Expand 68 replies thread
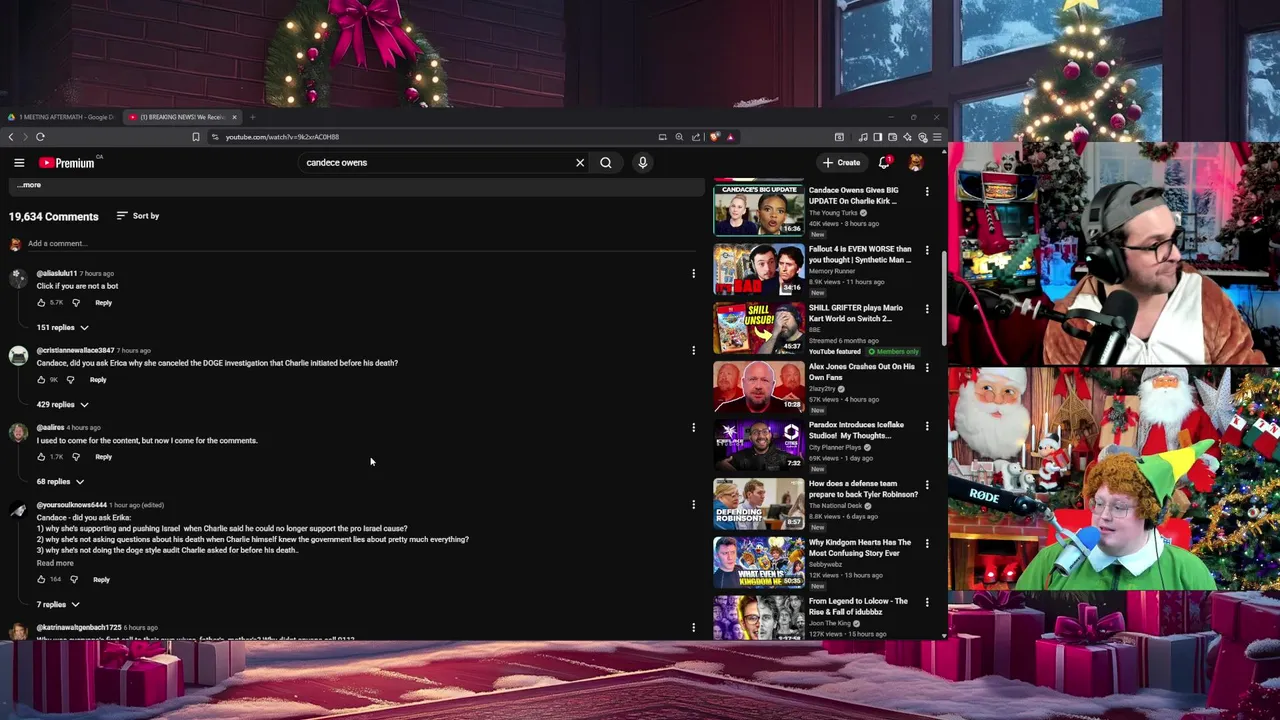1280x720 pixels. (61, 482)
